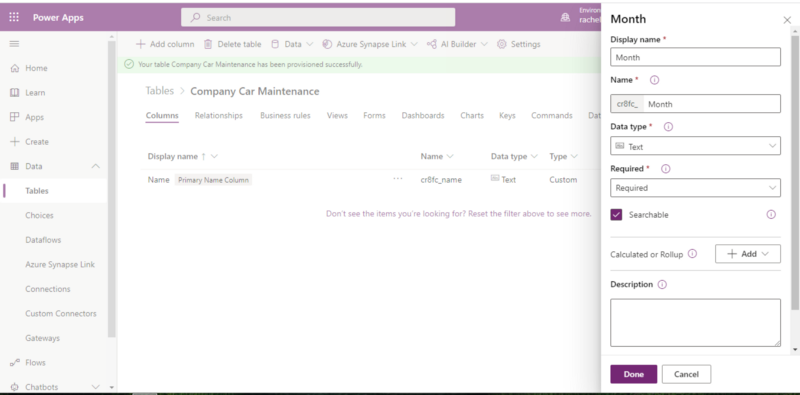Switch to the Columns tab
The height and width of the screenshot is (395, 800).
162,115
